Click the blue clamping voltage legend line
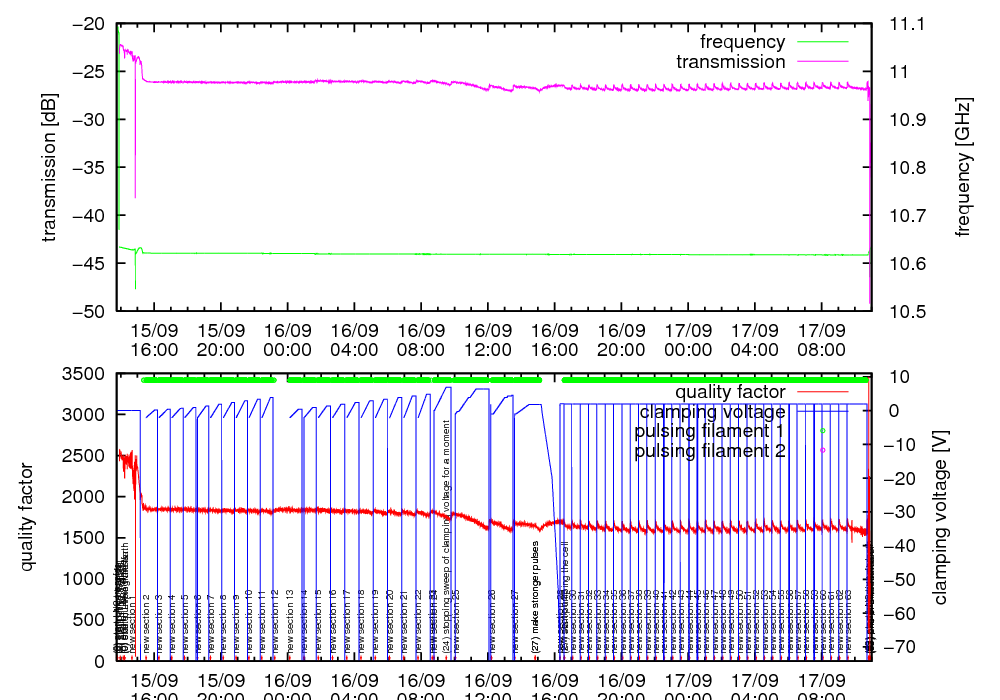Viewport: 1000px width, 700px height. tap(821, 411)
